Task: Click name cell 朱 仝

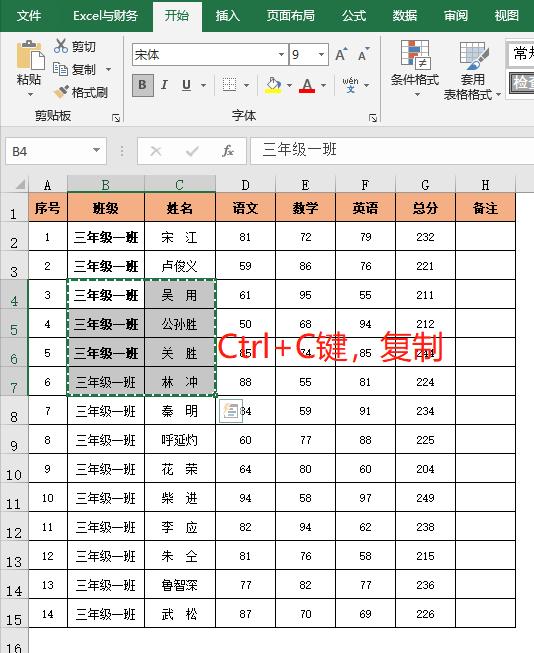Action: pyautogui.click(x=180, y=556)
